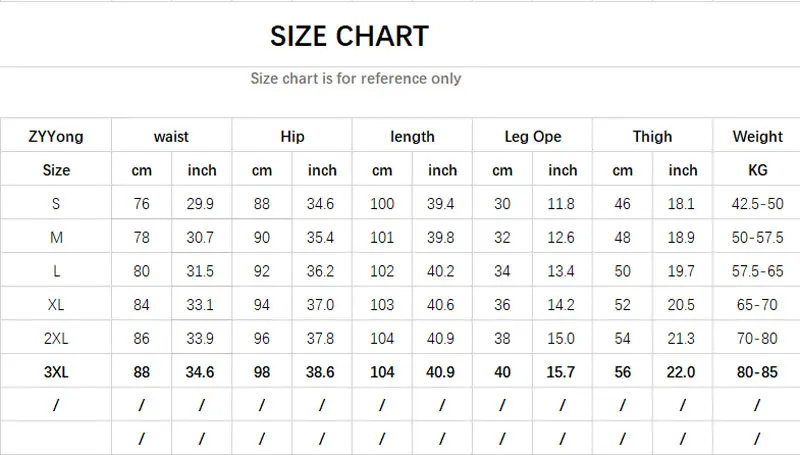Screen dimensions: 800x455
Task: Click the weight cell 80-85
Action: [757, 372]
